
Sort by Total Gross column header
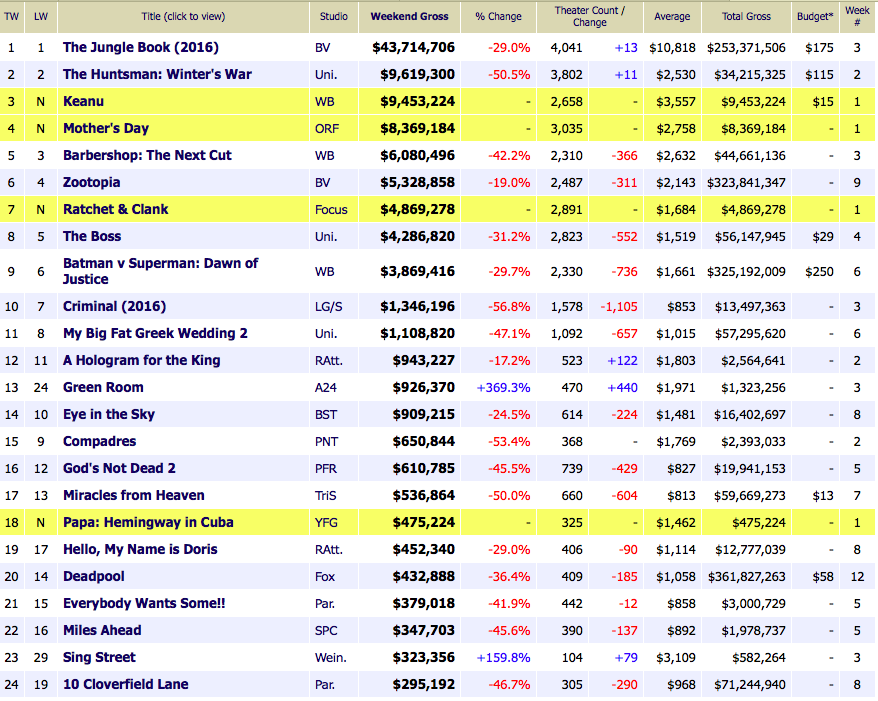(x=746, y=16)
